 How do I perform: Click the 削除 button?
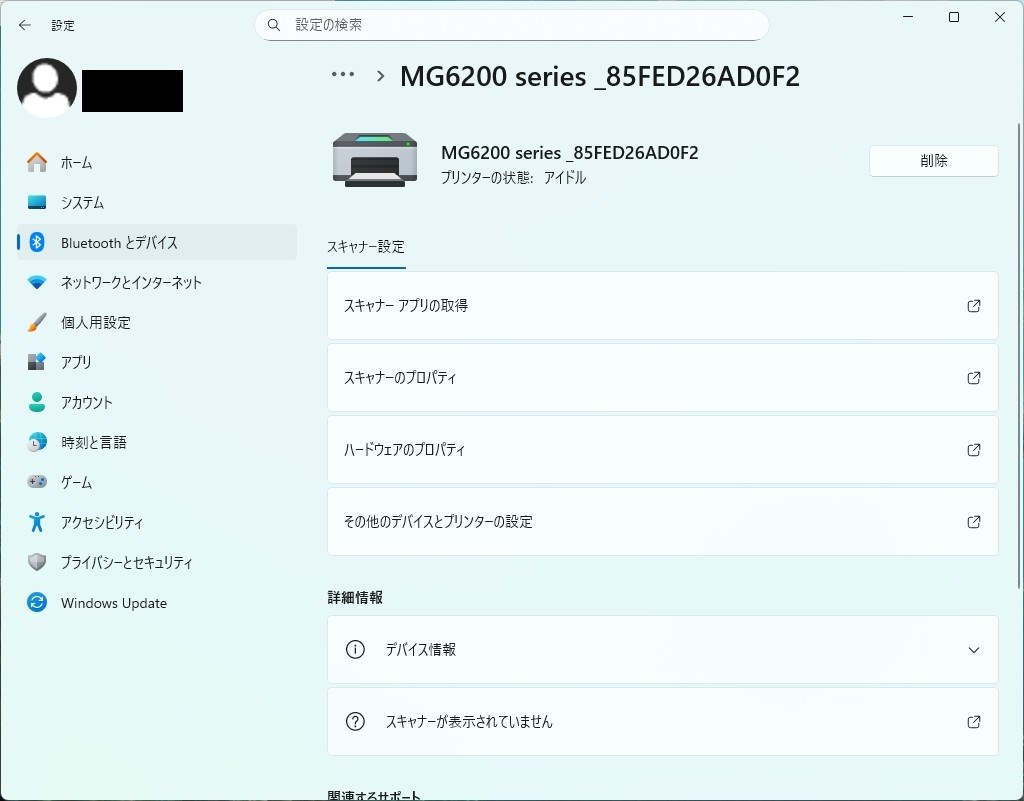[933, 161]
